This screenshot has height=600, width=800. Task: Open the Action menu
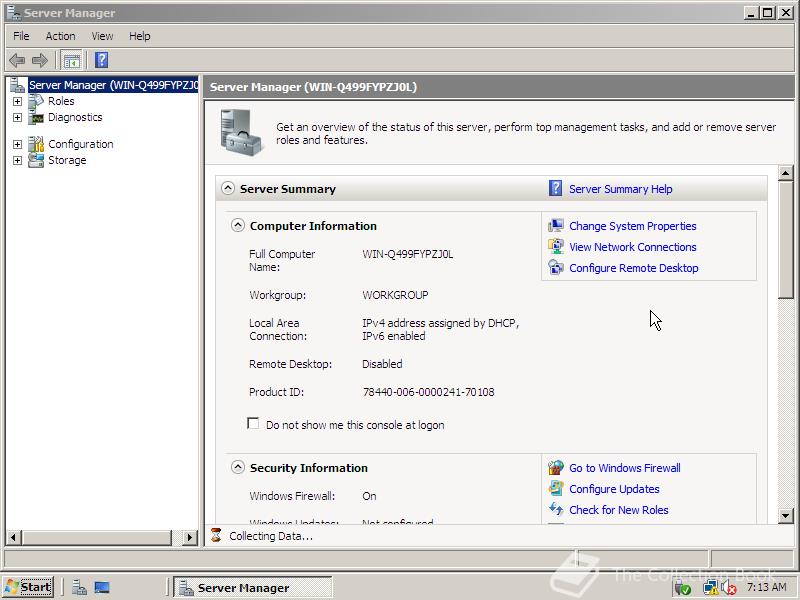[x=60, y=36]
